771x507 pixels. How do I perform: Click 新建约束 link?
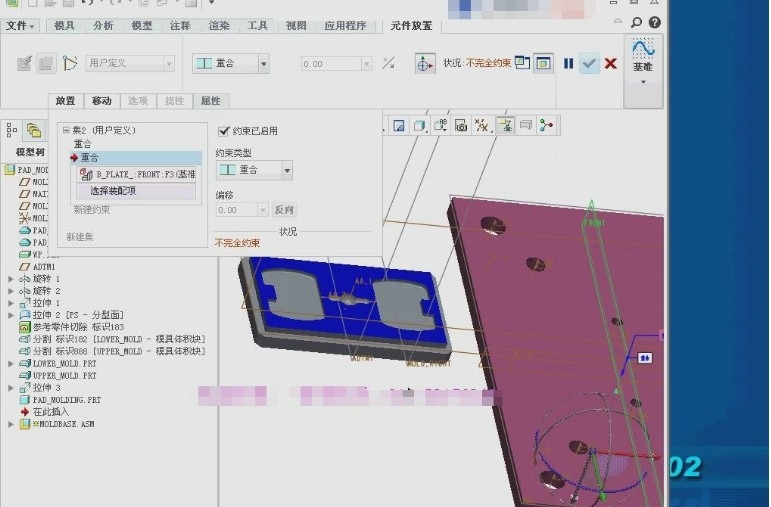click(x=91, y=210)
